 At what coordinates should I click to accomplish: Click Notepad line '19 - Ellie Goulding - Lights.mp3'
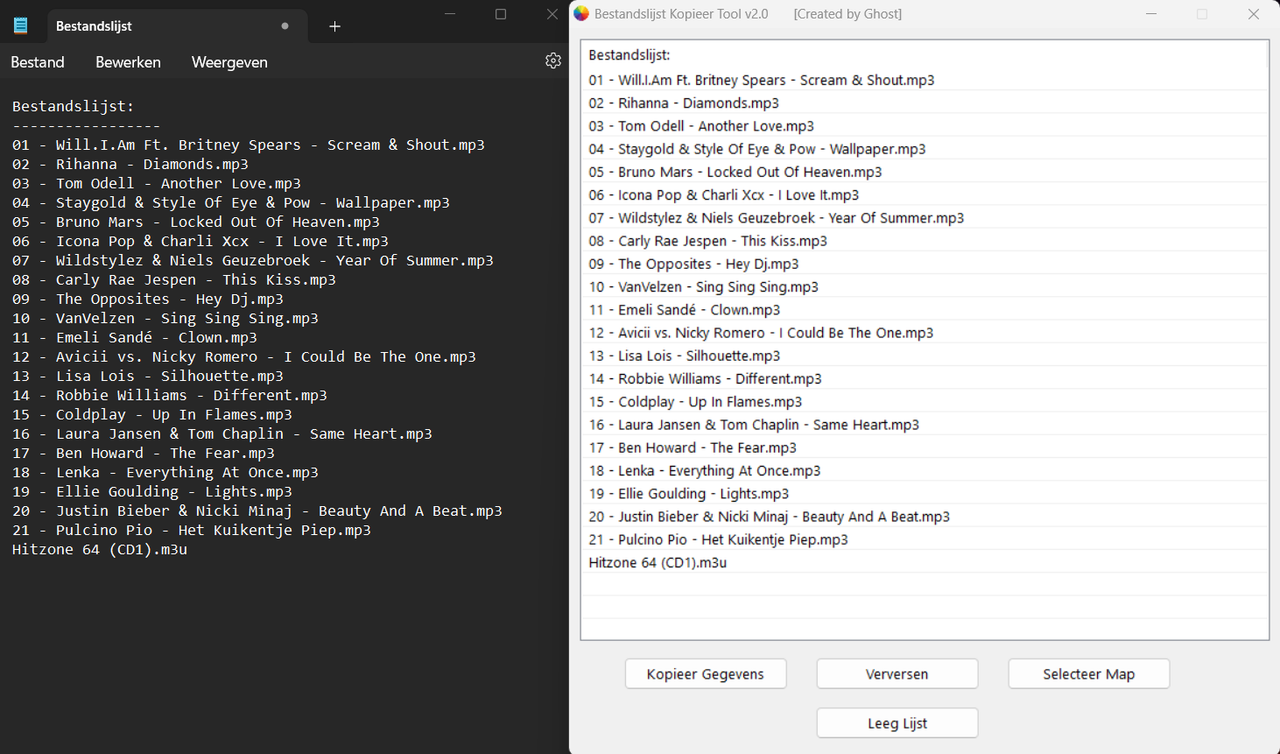coord(152,492)
